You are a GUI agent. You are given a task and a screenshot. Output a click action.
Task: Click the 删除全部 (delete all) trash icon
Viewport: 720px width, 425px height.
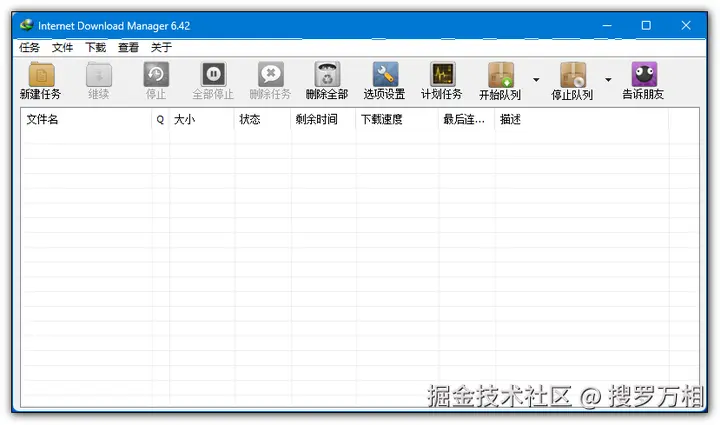(x=327, y=74)
